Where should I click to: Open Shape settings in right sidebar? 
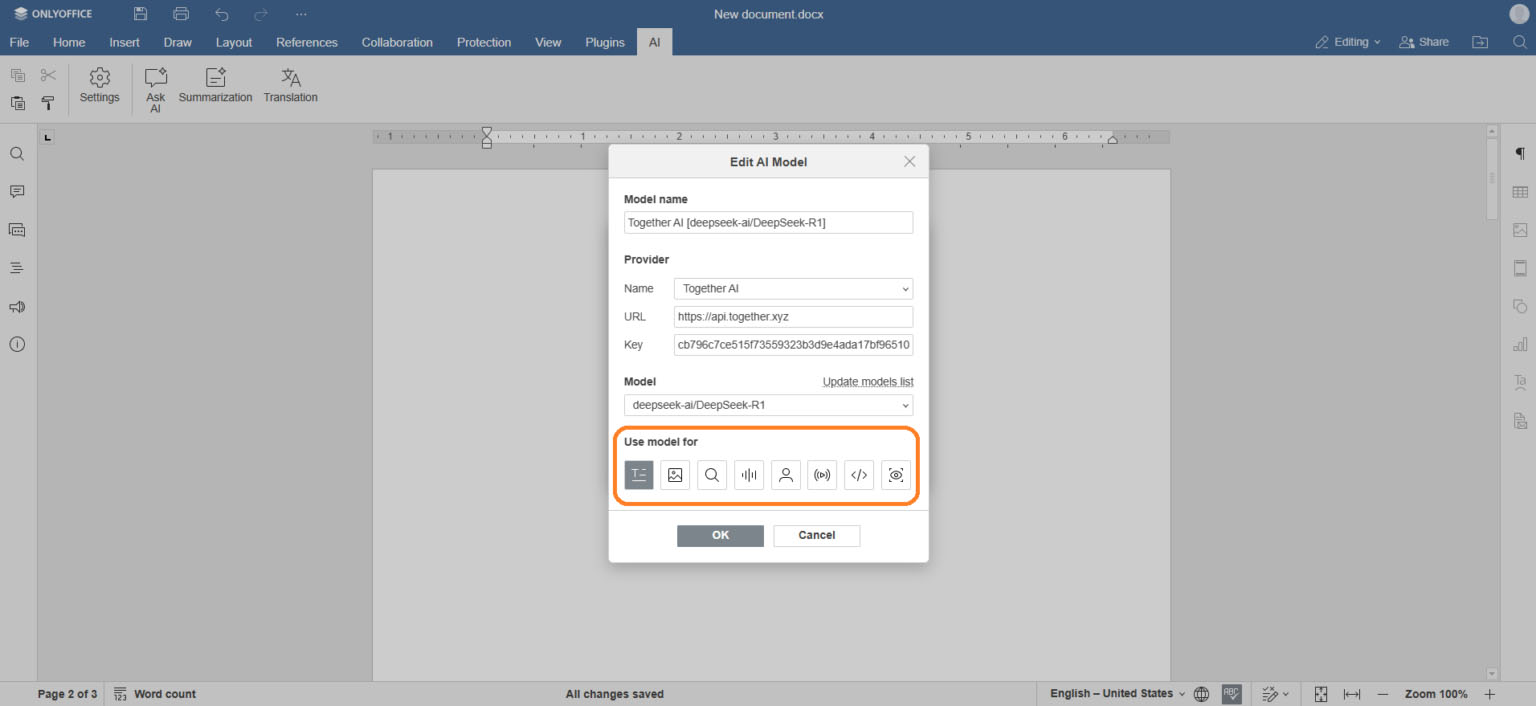click(1520, 306)
